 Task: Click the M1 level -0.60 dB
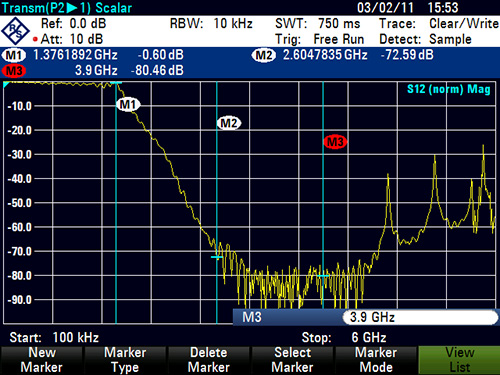pyautogui.click(x=160, y=55)
